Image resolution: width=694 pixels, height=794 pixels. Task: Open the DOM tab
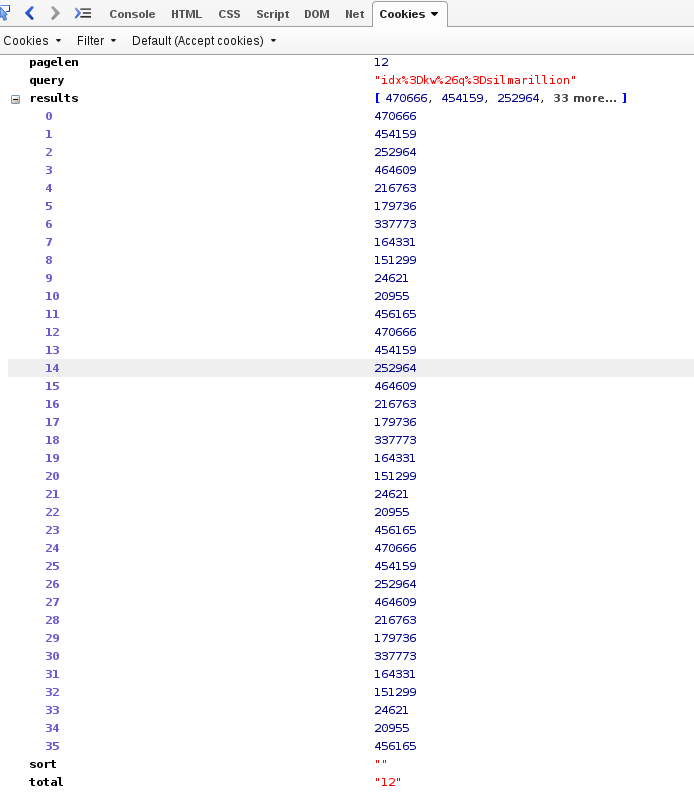[317, 14]
